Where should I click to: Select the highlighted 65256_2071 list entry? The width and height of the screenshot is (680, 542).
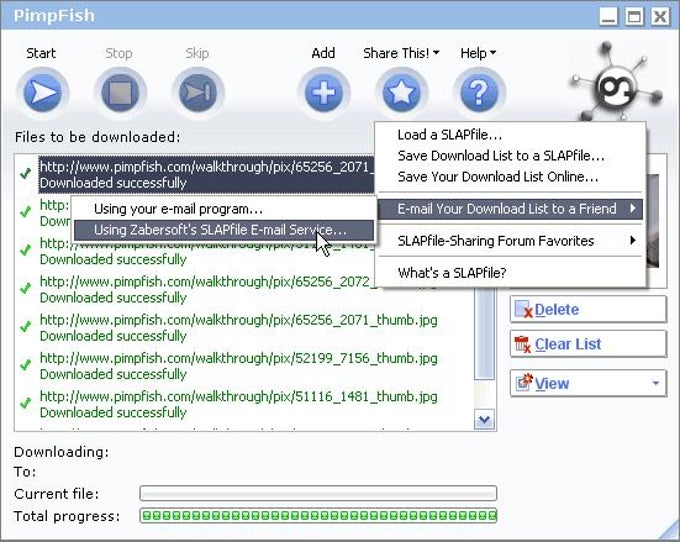[x=206, y=174]
